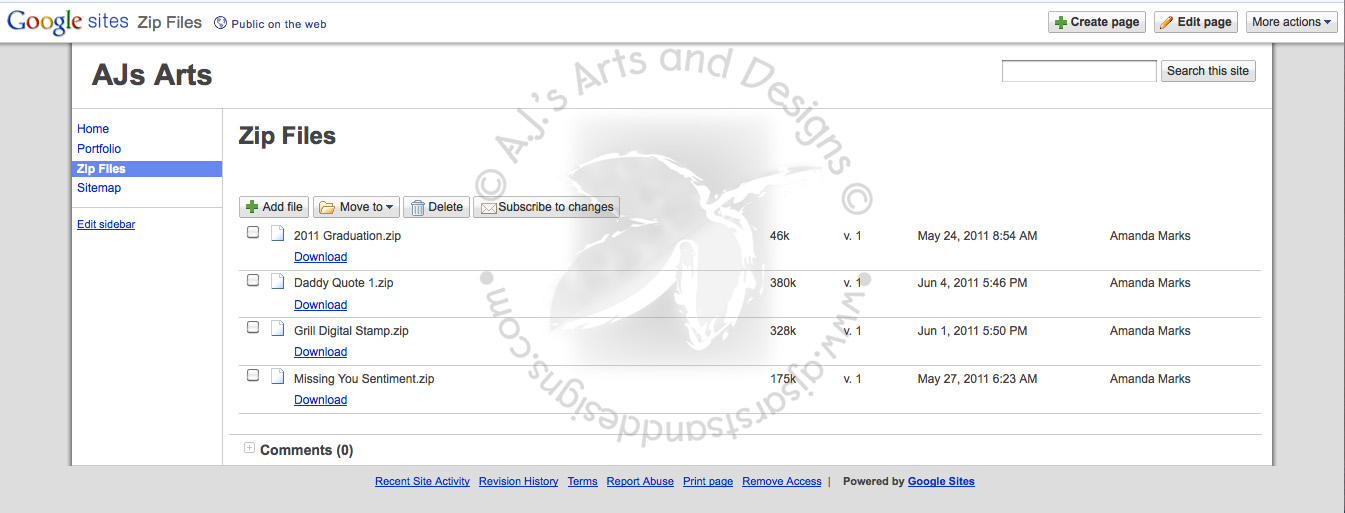Viewport: 1345px width, 513px height.
Task: Expand the Comments section
Action: click(249, 449)
